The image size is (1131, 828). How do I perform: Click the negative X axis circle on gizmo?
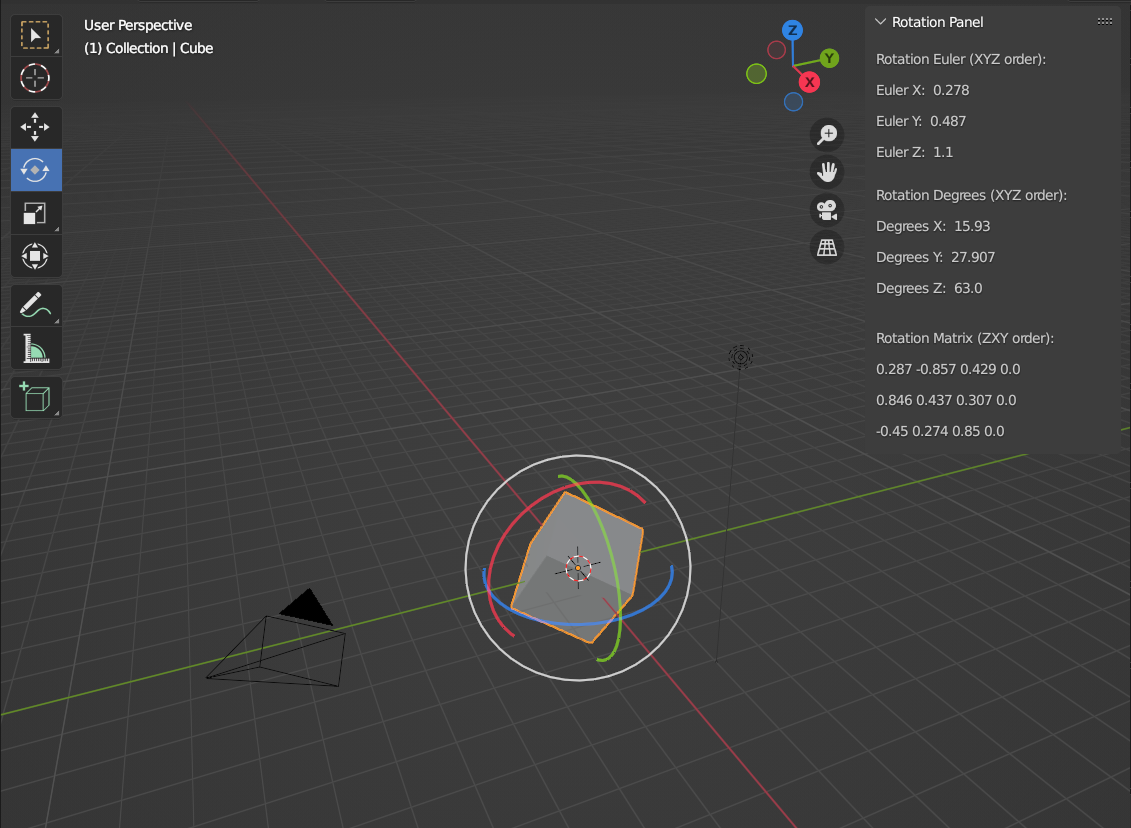pos(777,50)
